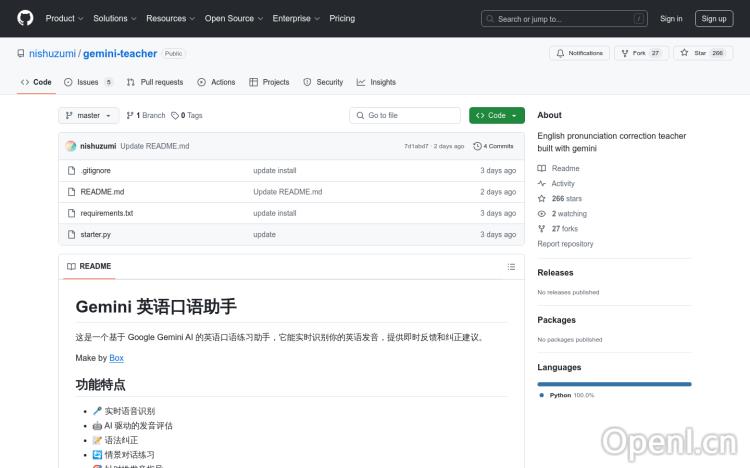Open the Pull requests tab
The width and height of the screenshot is (750, 468).
click(155, 82)
